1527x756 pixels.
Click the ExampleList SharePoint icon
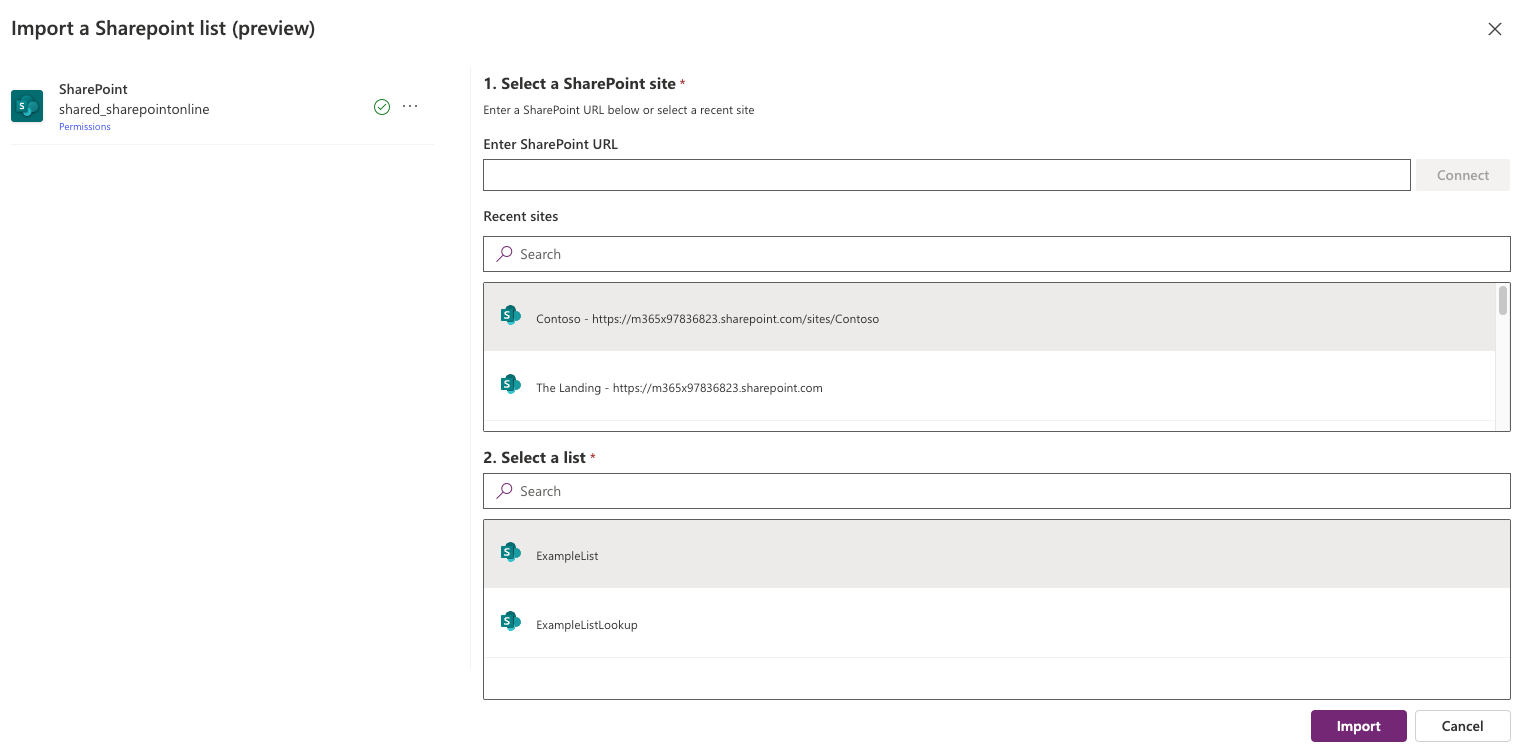[x=510, y=553]
